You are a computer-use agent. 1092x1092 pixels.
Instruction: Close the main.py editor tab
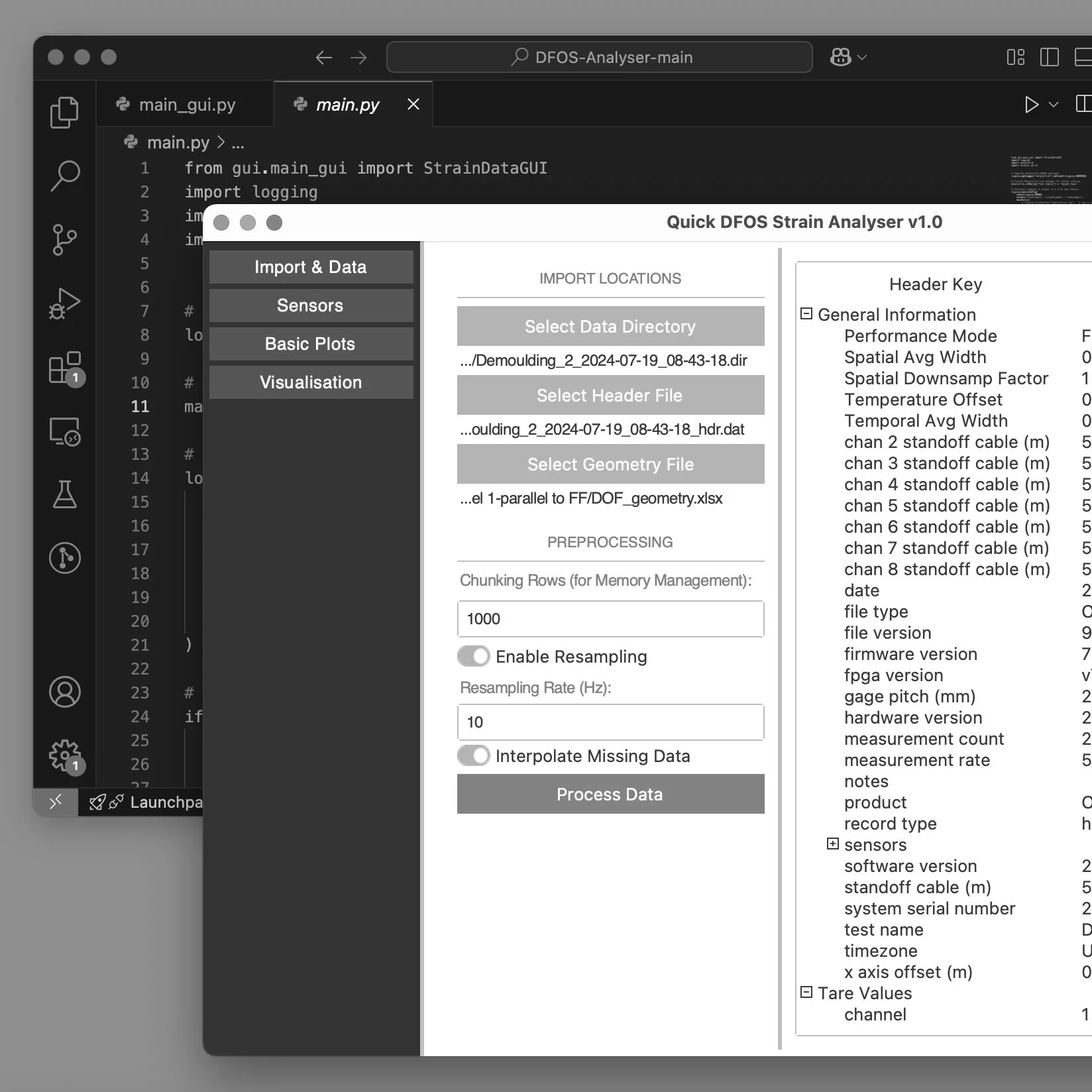pos(413,104)
